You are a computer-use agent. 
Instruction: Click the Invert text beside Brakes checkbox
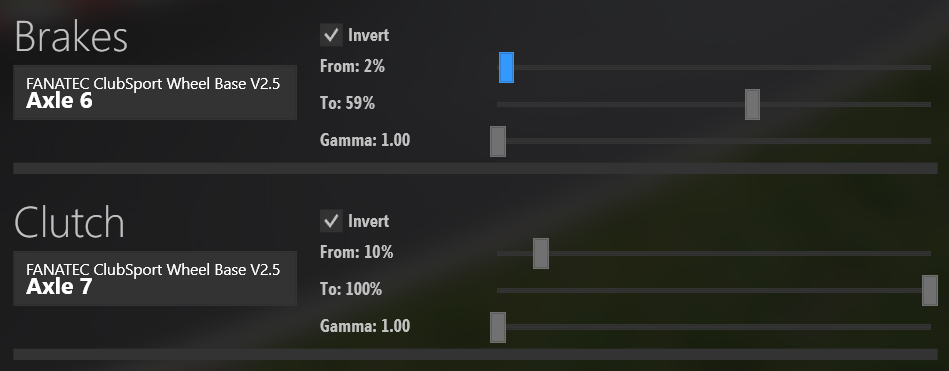click(x=369, y=35)
